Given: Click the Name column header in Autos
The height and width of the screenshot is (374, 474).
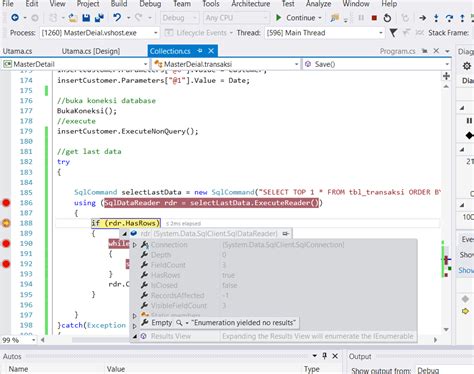Looking at the screenshot, I should coord(18,369).
